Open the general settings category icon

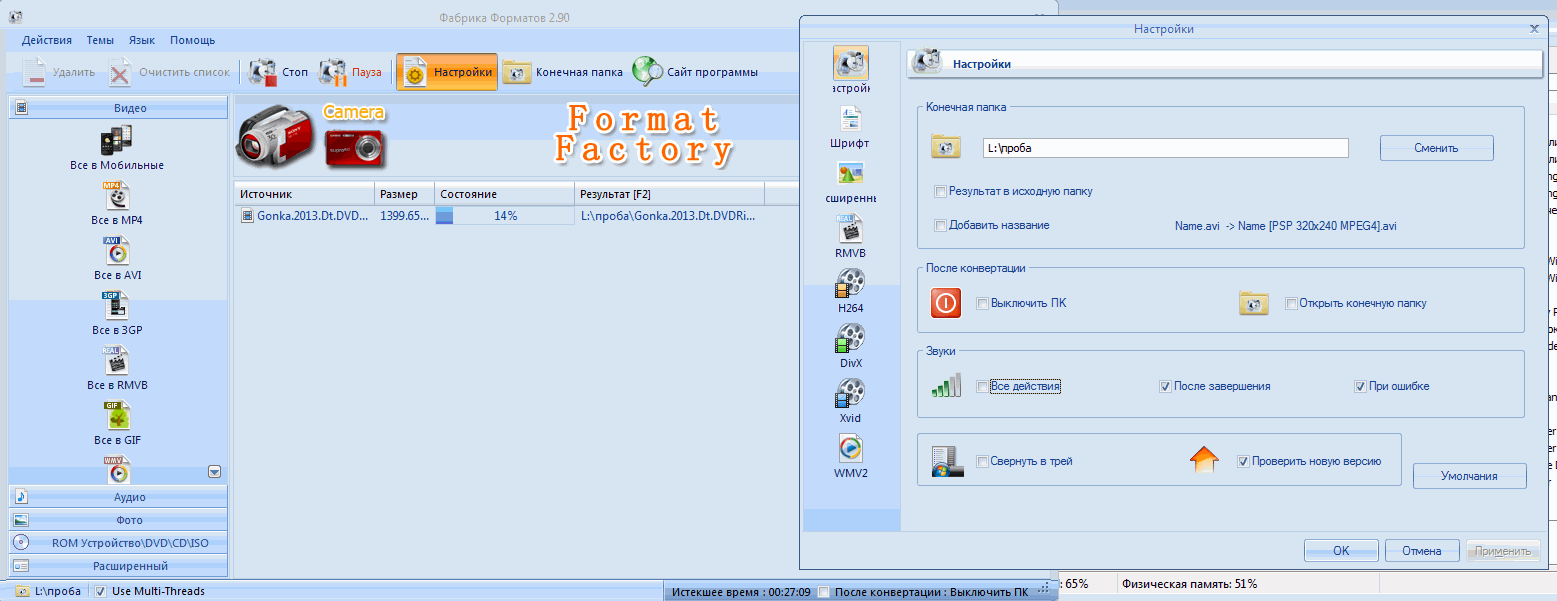[851, 64]
